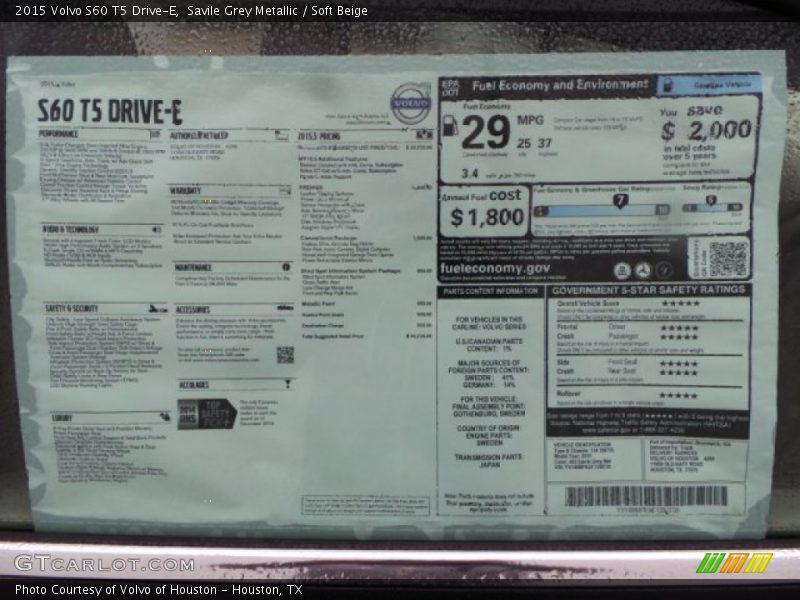Click the gas pump icon on Gasoline Vehicle tag
800x600 pixels.
coord(667,85)
